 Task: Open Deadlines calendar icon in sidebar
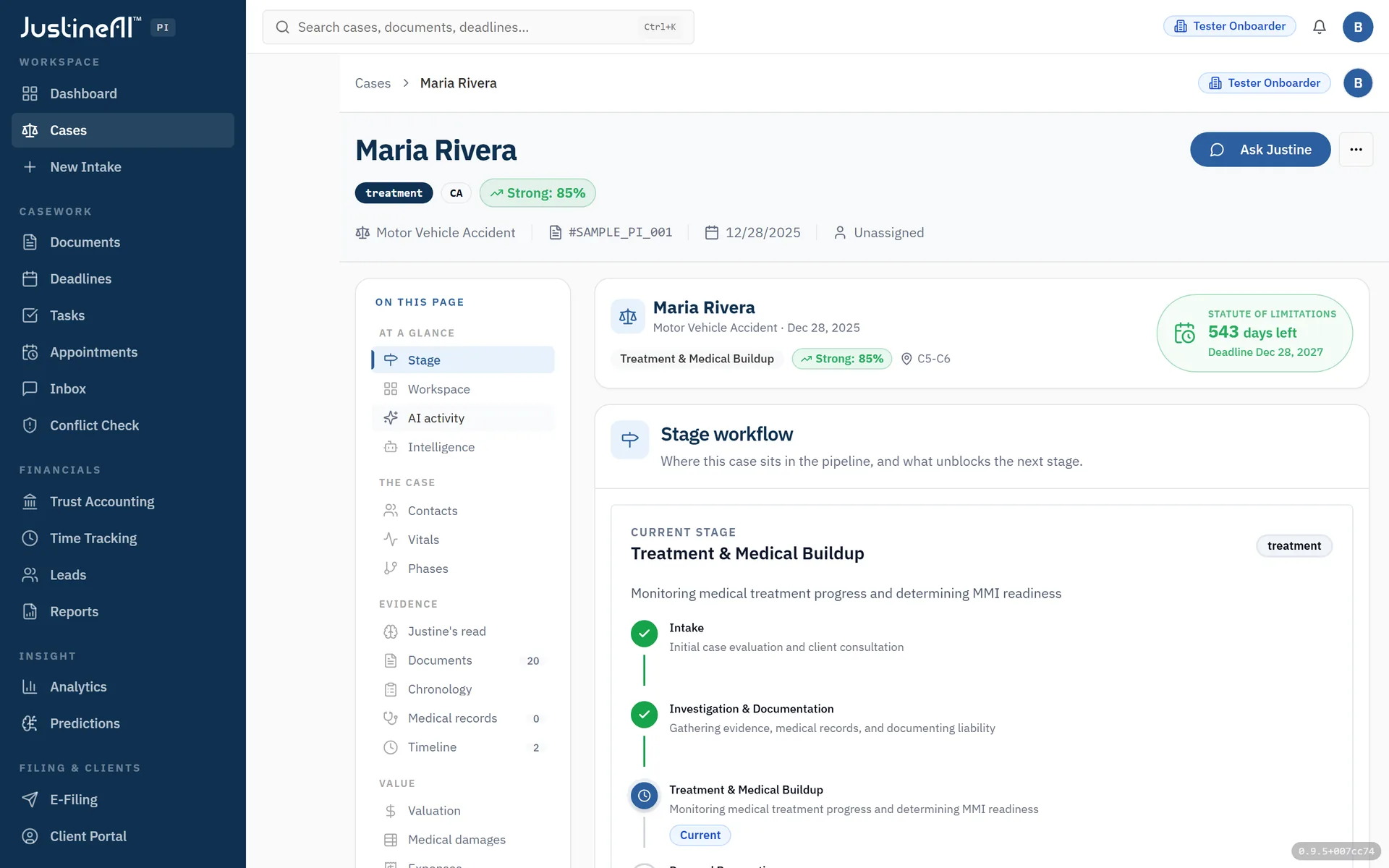30,278
